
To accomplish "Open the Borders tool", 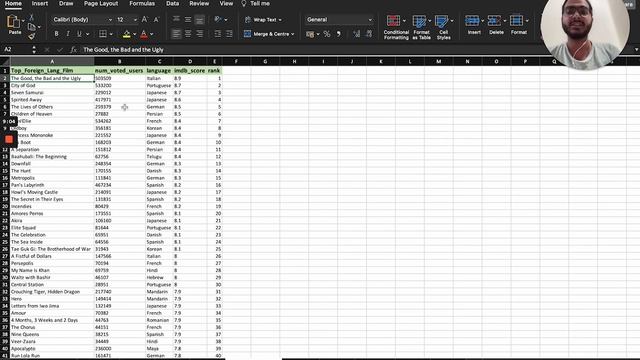I will (x=103, y=34).
